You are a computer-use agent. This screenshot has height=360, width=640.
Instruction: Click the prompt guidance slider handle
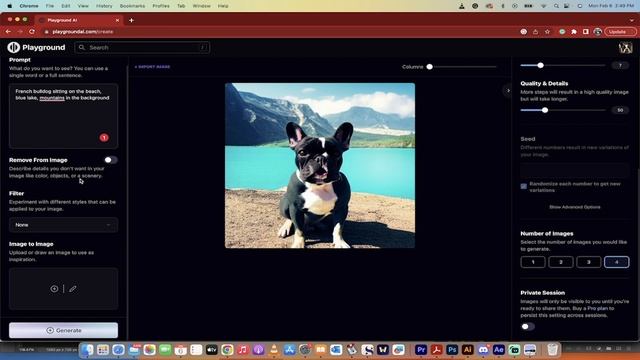pyautogui.click(x=540, y=65)
